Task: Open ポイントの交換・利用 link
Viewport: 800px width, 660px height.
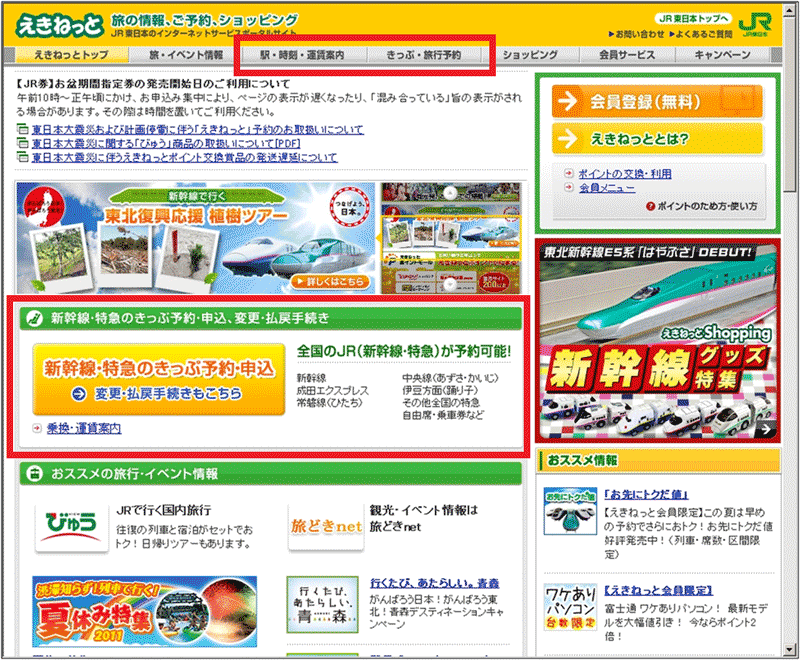Action: tap(625, 174)
